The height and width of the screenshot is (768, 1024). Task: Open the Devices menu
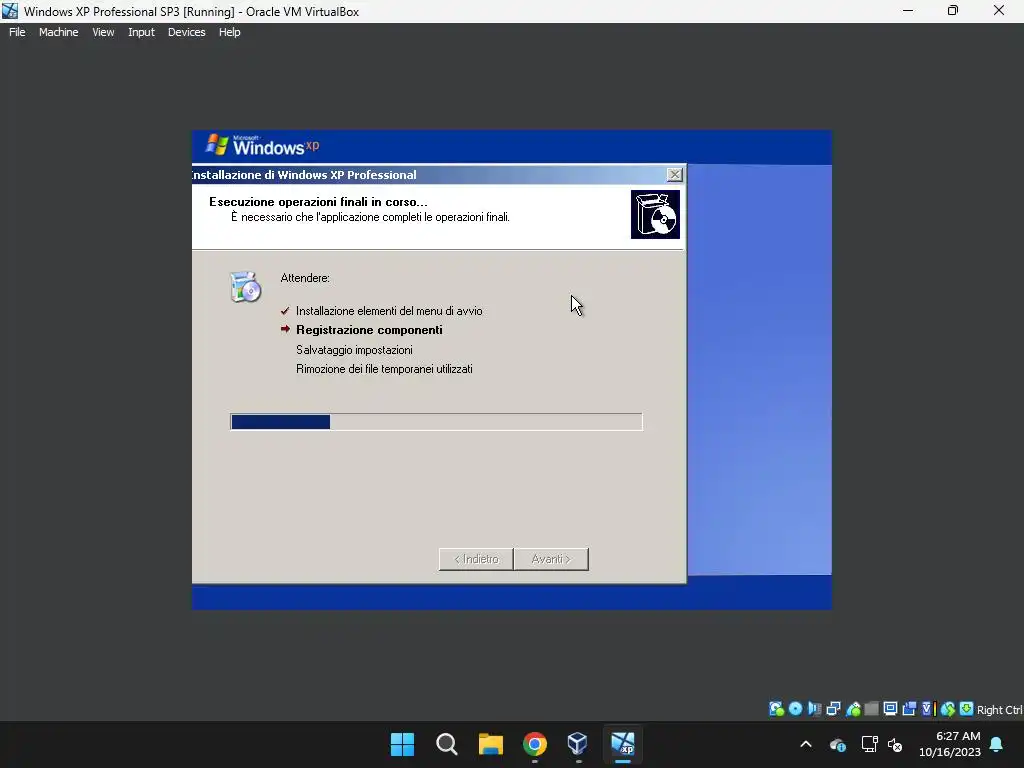[186, 32]
